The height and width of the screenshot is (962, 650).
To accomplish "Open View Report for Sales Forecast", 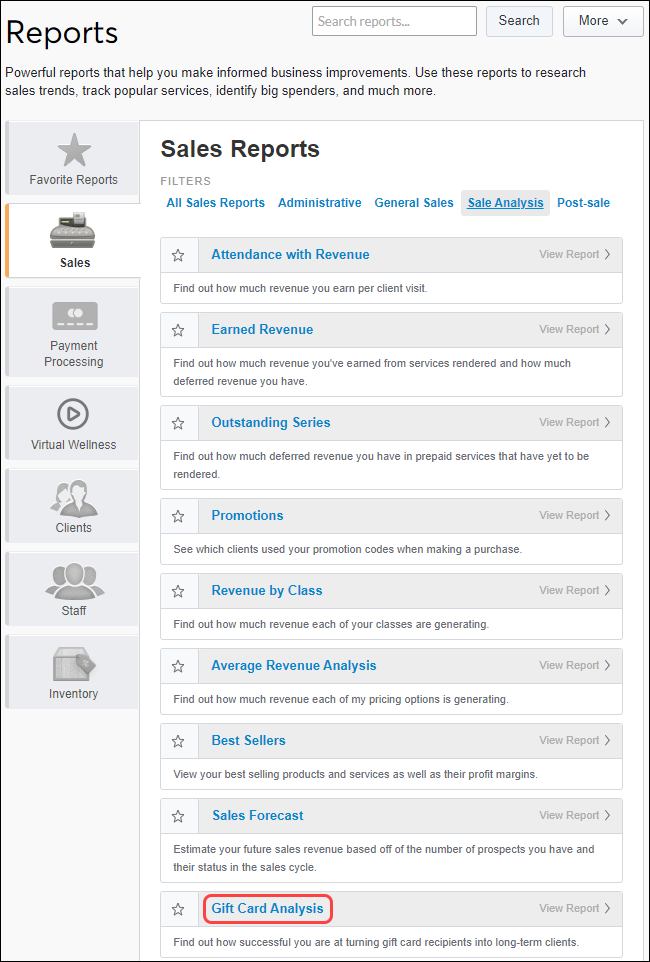I will coord(575,816).
